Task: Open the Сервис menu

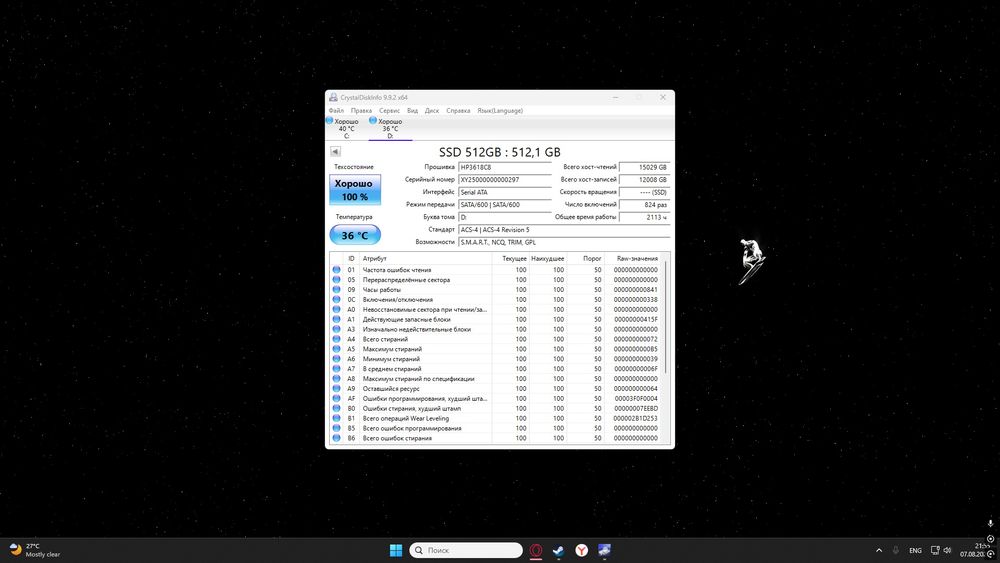Action: [389, 111]
